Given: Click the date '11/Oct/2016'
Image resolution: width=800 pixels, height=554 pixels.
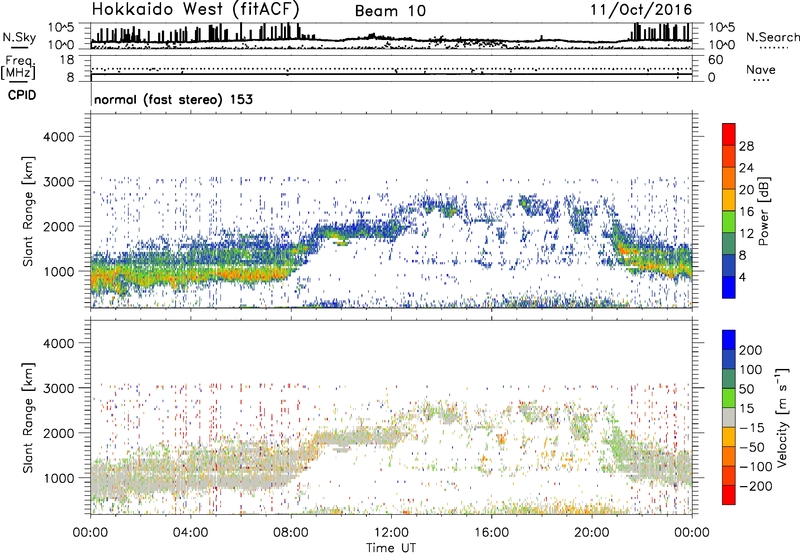Looking at the screenshot, I should coord(641,10).
